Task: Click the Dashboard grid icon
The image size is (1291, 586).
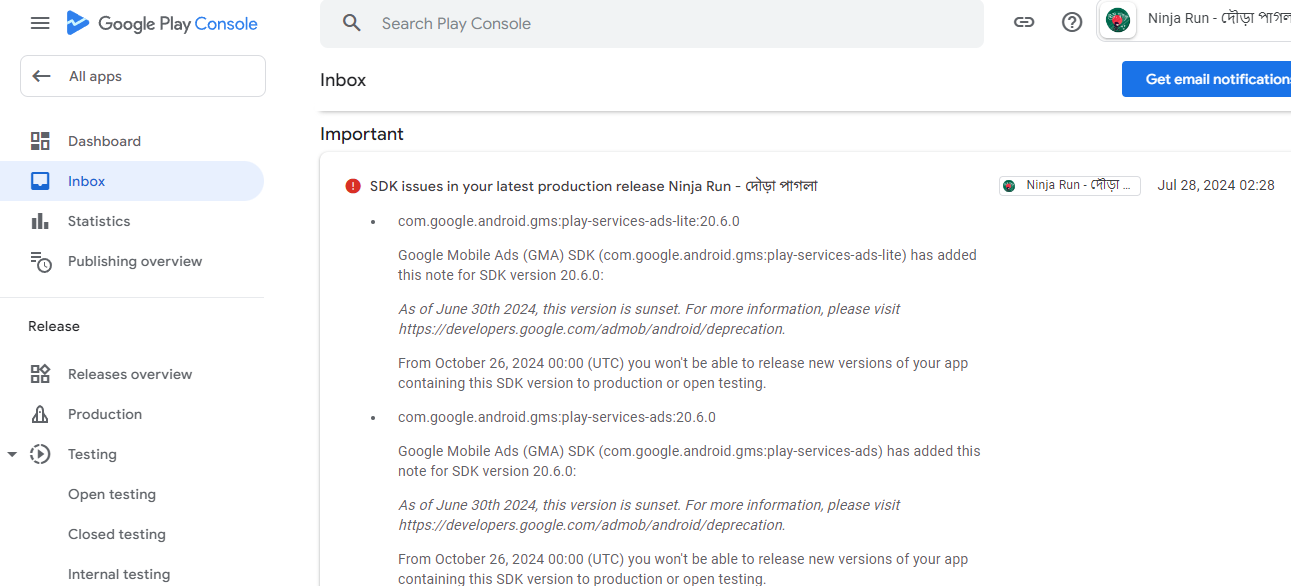Action: [x=40, y=141]
